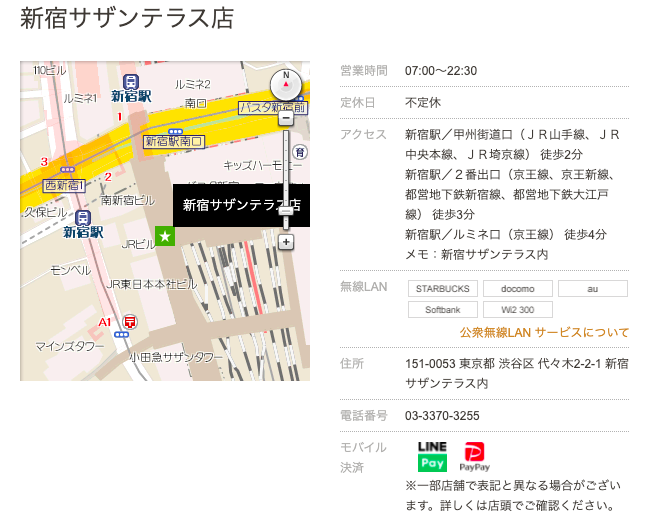This screenshot has height=519, width=647.
Task: Click the lower Shinjuku Station train icon
Action: [83, 217]
